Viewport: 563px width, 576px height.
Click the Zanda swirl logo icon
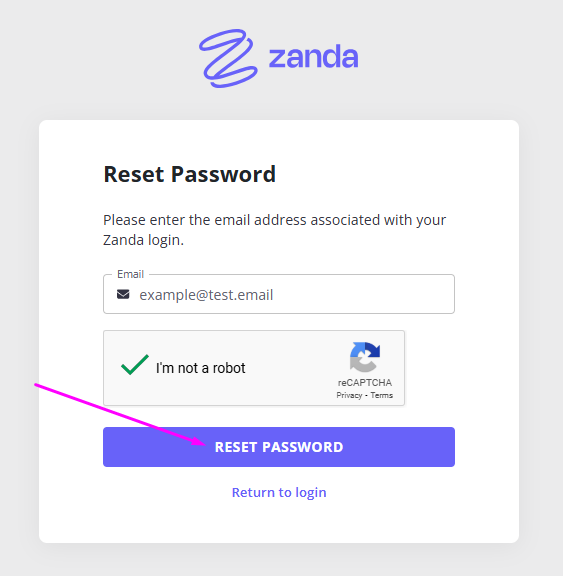click(228, 58)
